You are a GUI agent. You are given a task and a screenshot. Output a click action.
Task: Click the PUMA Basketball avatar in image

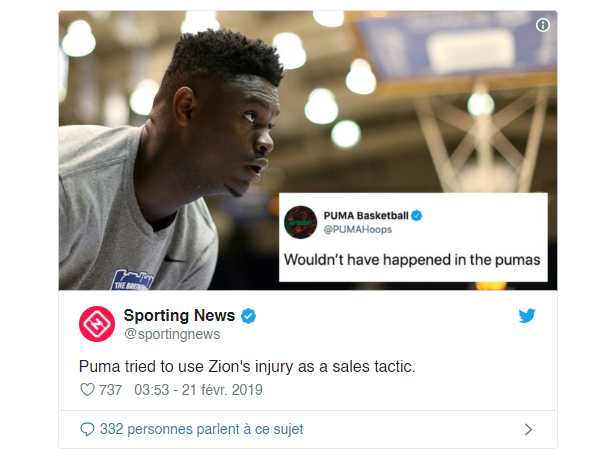point(300,222)
